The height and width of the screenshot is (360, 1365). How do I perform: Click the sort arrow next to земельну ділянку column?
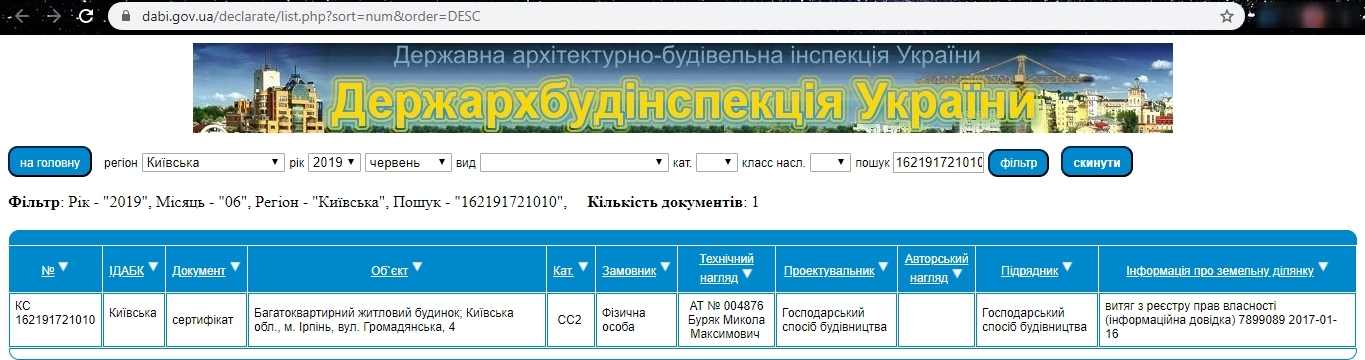click(1324, 267)
